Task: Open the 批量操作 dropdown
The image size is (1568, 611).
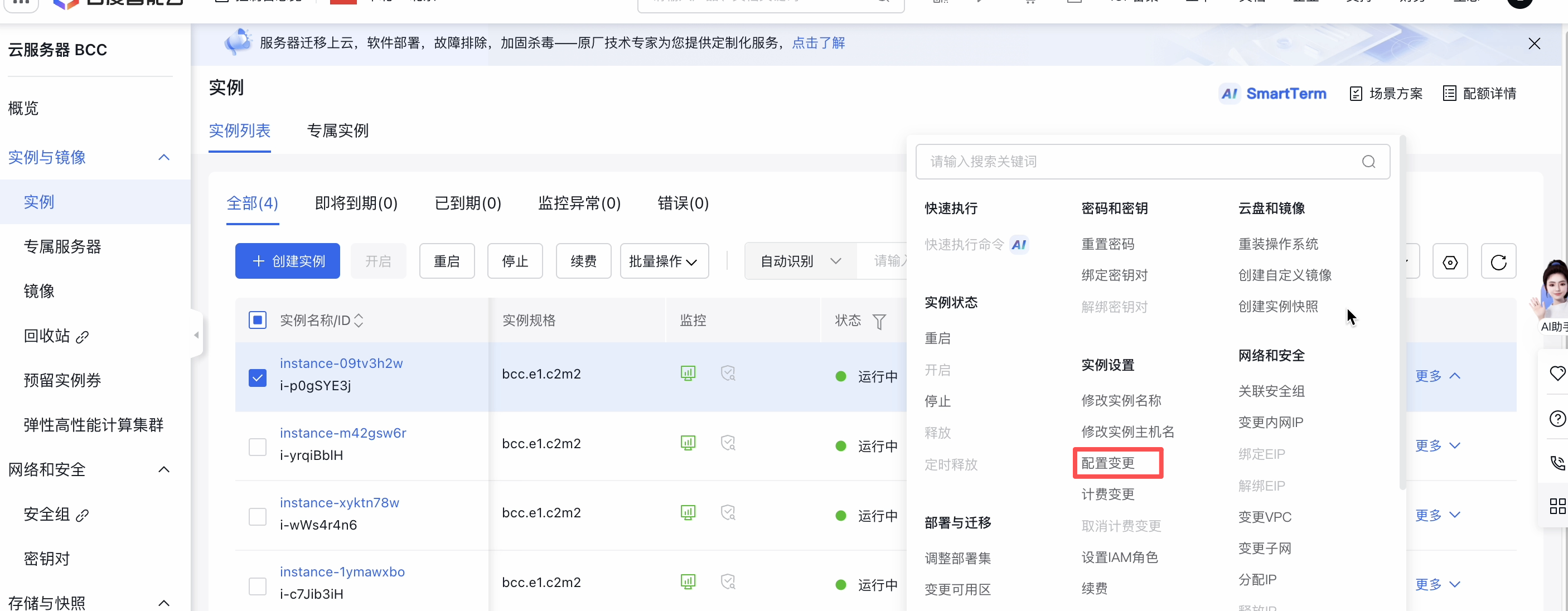Action: [664, 261]
